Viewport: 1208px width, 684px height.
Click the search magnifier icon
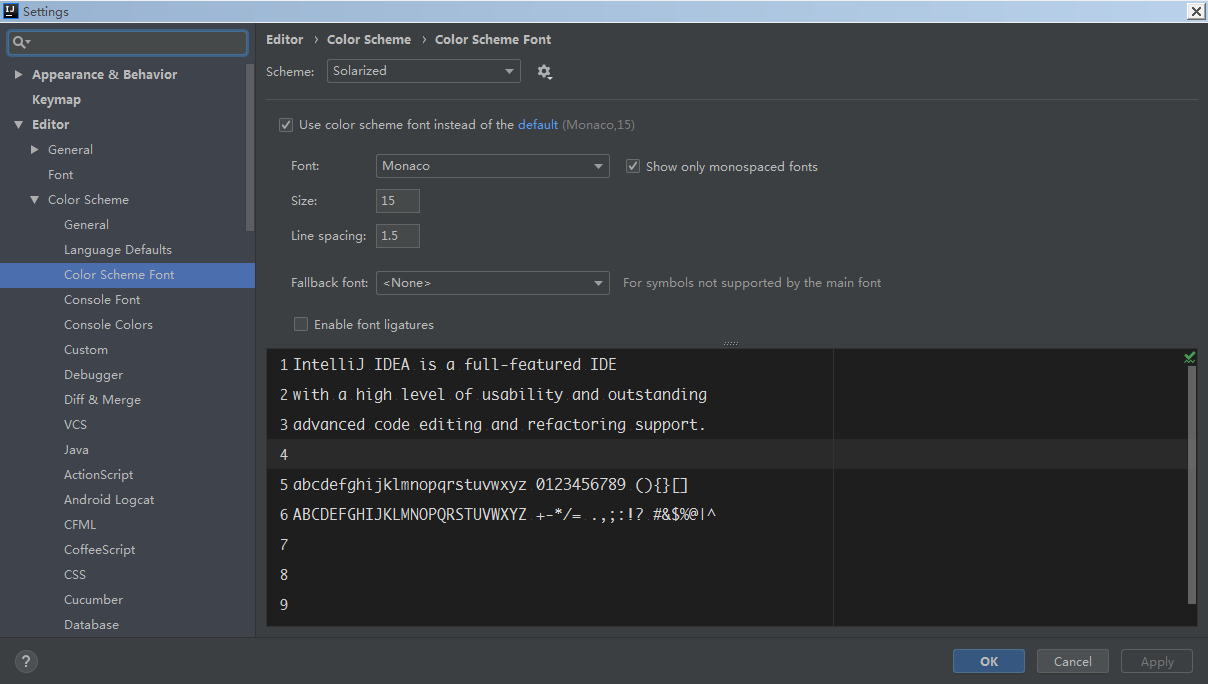(20, 42)
